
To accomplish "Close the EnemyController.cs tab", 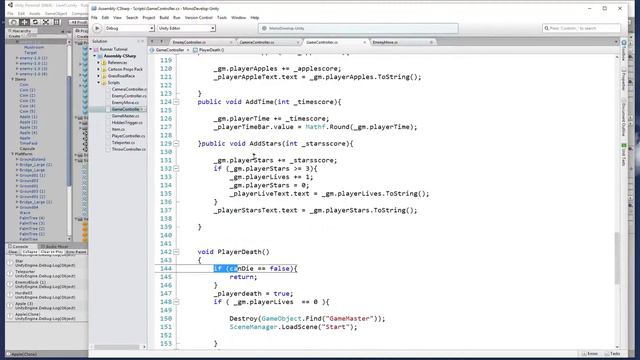I will tap(231, 42).
